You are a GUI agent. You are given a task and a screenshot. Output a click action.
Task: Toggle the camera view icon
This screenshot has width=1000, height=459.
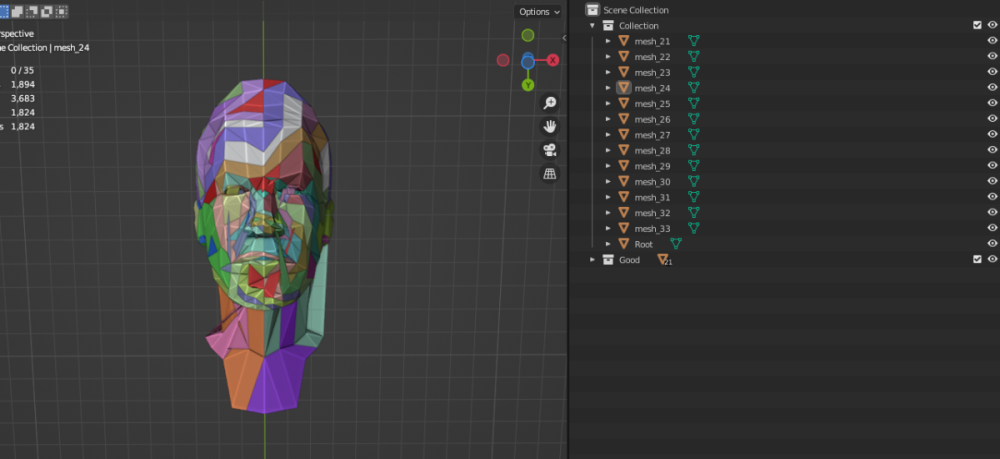tap(549, 150)
